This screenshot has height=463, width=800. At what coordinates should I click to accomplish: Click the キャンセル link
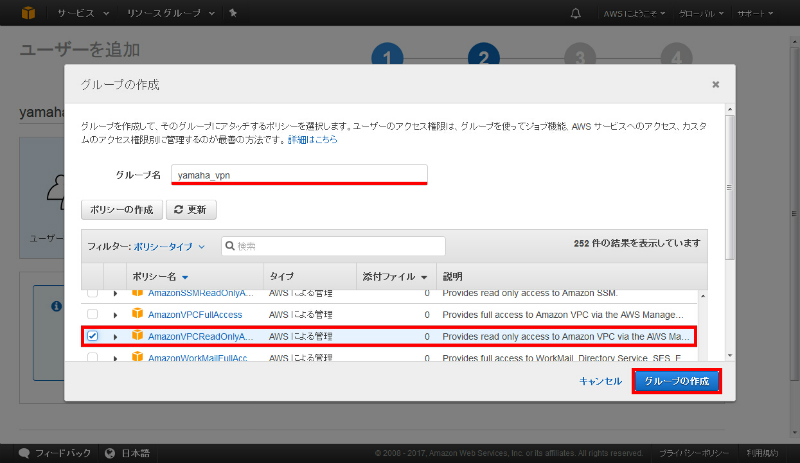point(600,381)
